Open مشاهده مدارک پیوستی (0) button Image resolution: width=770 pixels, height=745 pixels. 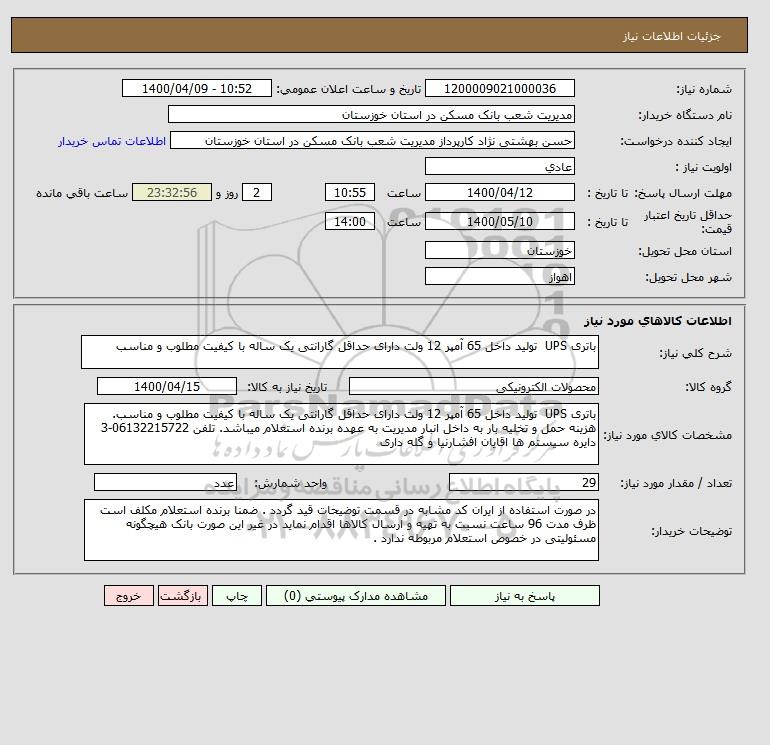click(356, 595)
